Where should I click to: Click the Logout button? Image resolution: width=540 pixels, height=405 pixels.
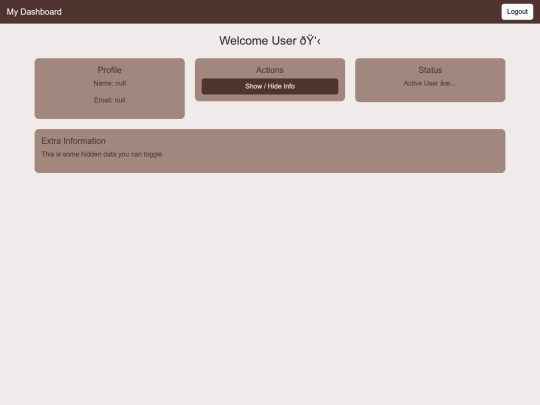click(517, 12)
